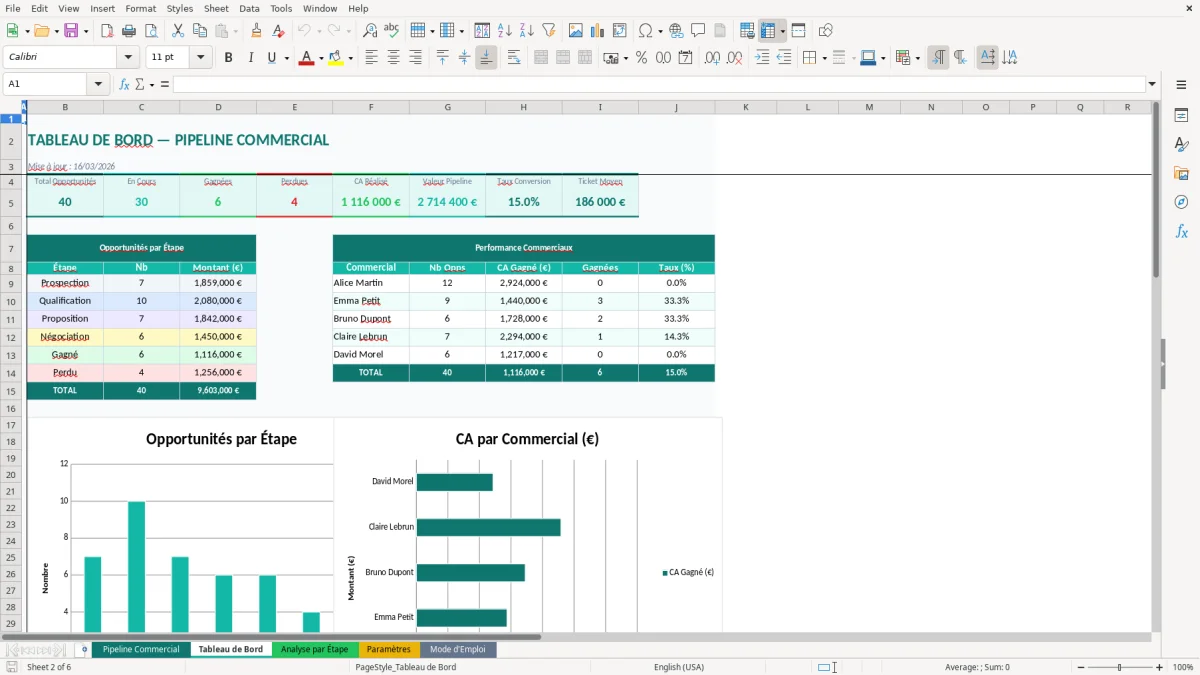The image size is (1200, 675).
Task: Run the Spelling check icon
Action: point(392,31)
